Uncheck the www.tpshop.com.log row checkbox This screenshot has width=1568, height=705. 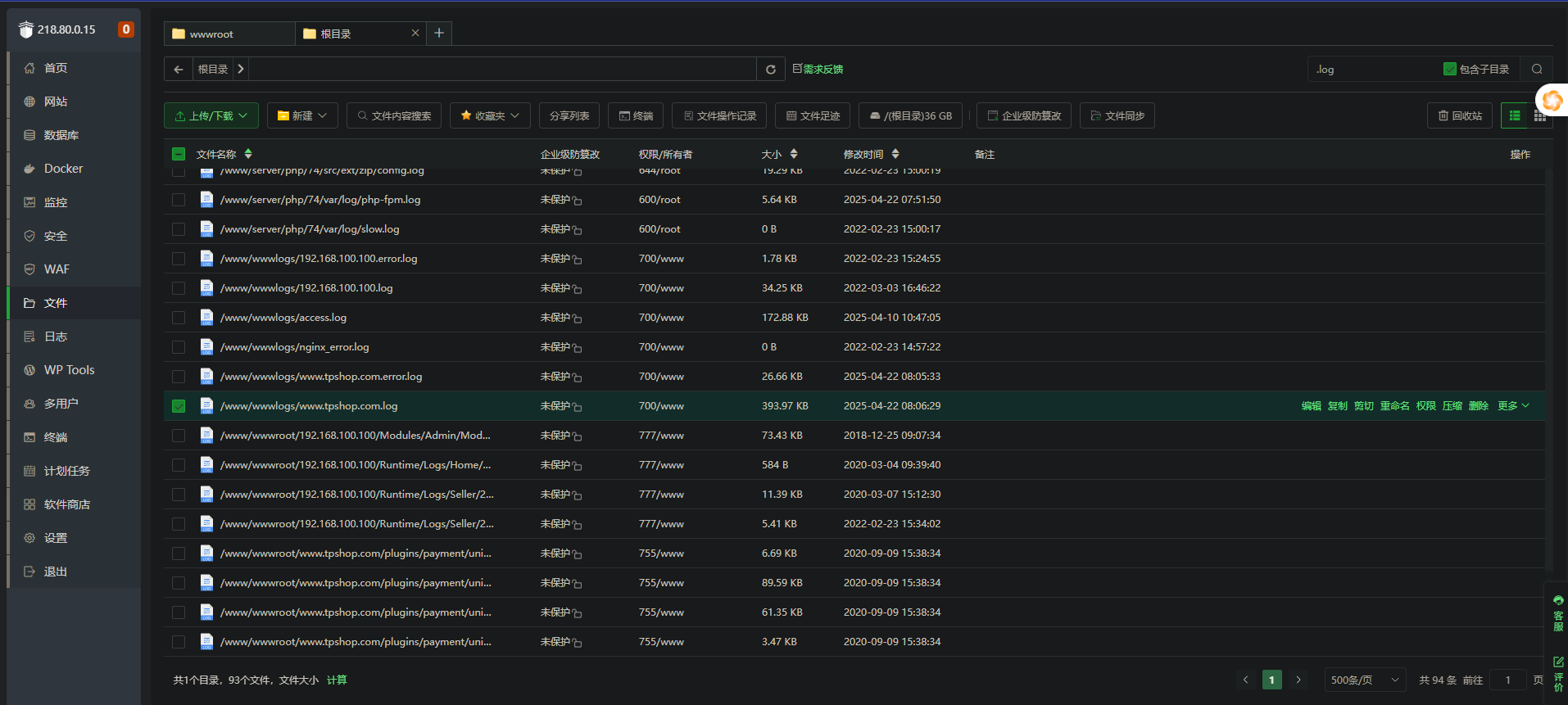[x=179, y=406]
